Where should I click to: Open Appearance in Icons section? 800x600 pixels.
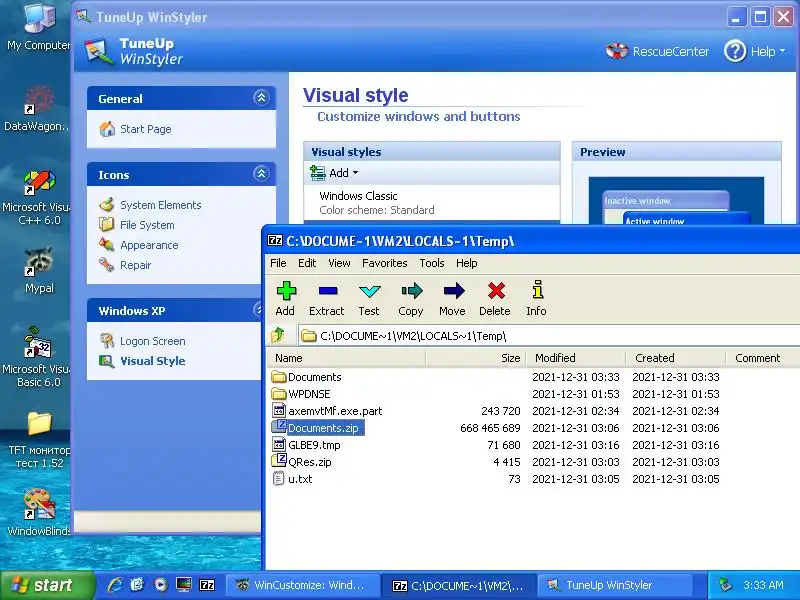pos(139,245)
